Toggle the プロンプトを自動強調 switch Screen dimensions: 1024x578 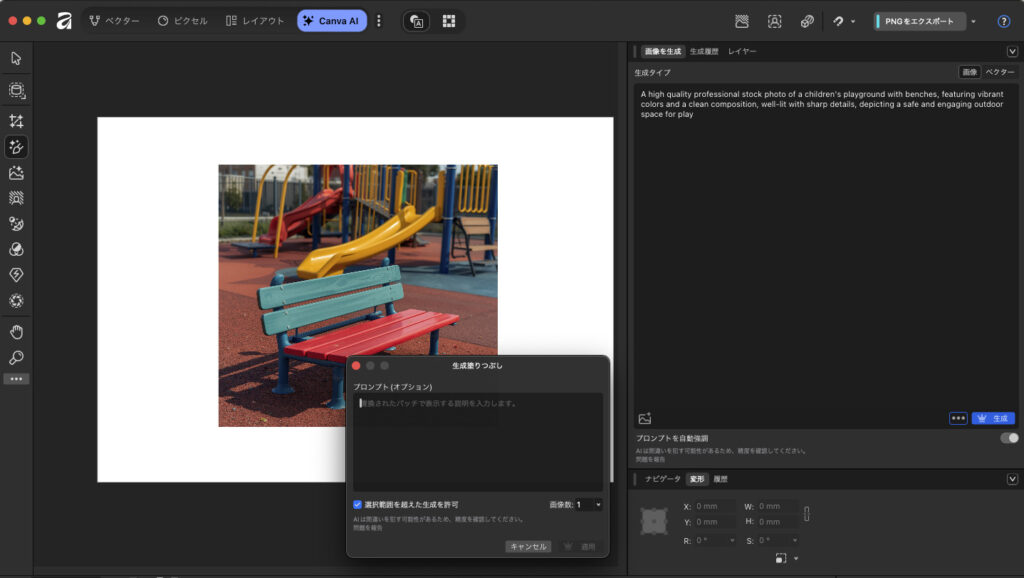click(x=1010, y=438)
